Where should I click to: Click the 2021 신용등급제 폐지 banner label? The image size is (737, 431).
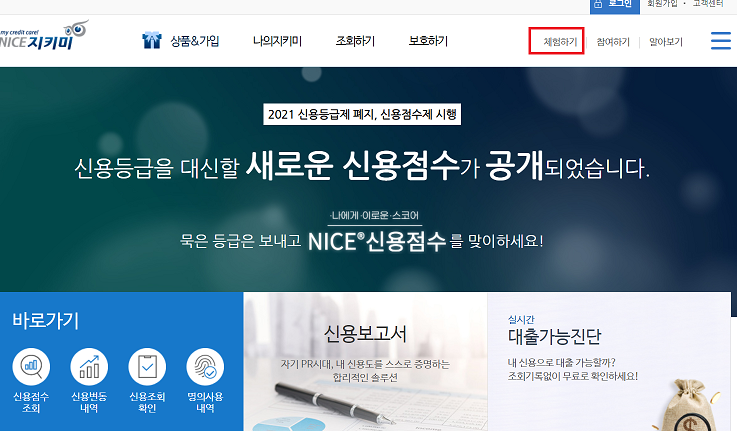[x=362, y=114]
